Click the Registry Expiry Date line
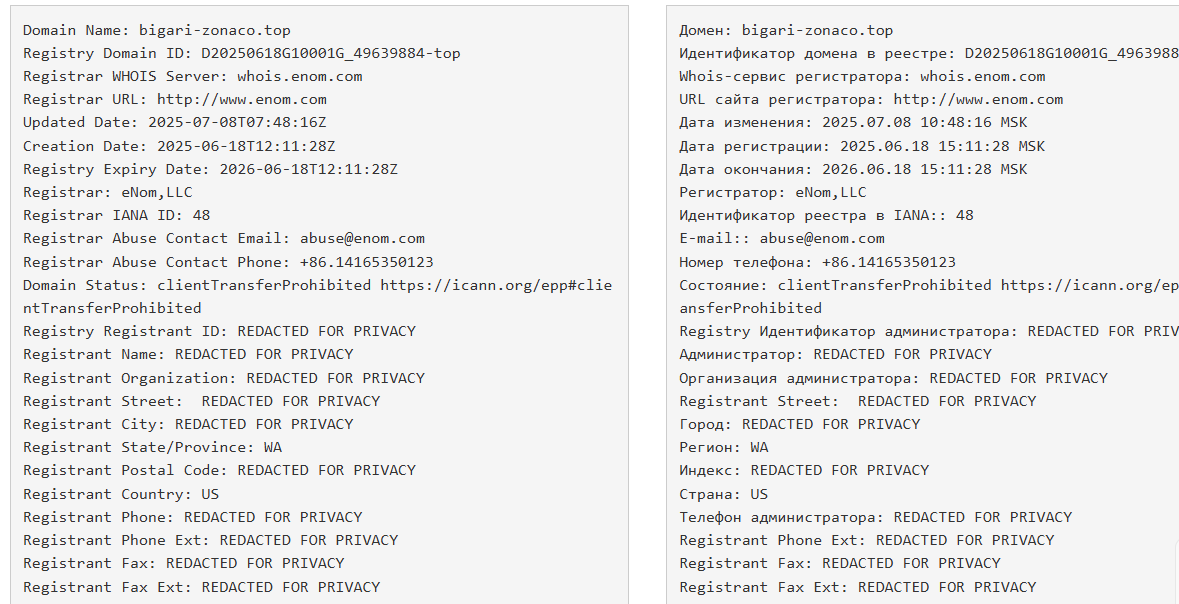Screen dimensions: 1179x604 [211, 169]
